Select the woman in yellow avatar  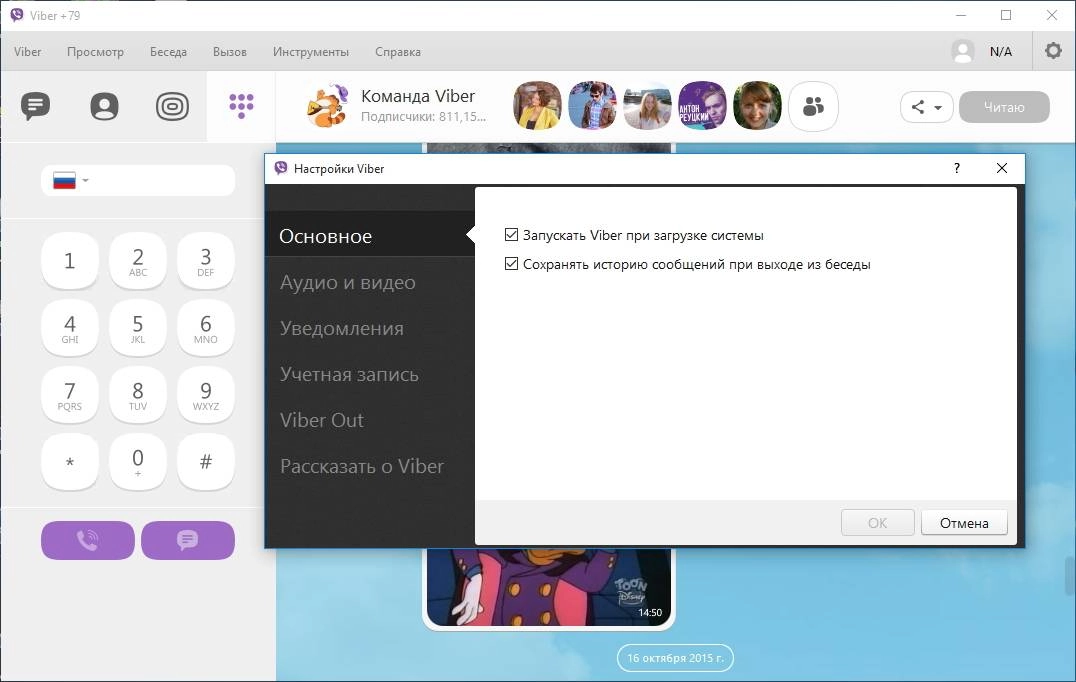pos(537,106)
